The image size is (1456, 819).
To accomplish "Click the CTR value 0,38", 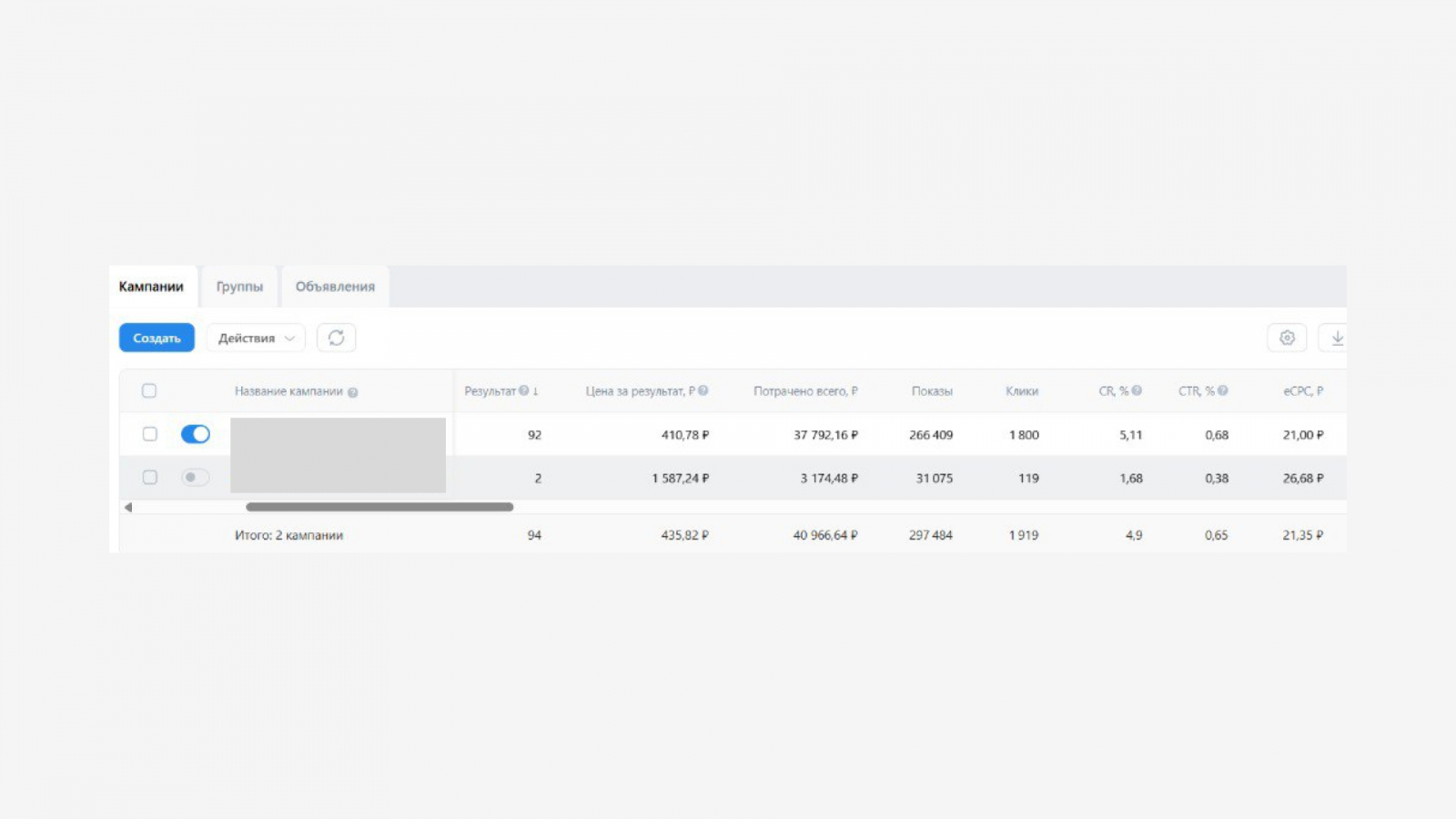I will click(1217, 478).
